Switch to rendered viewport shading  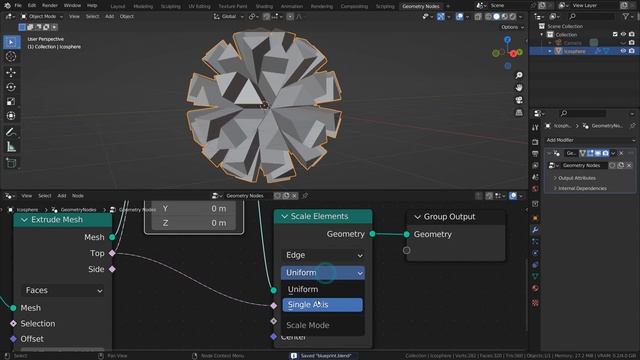[x=513, y=16]
